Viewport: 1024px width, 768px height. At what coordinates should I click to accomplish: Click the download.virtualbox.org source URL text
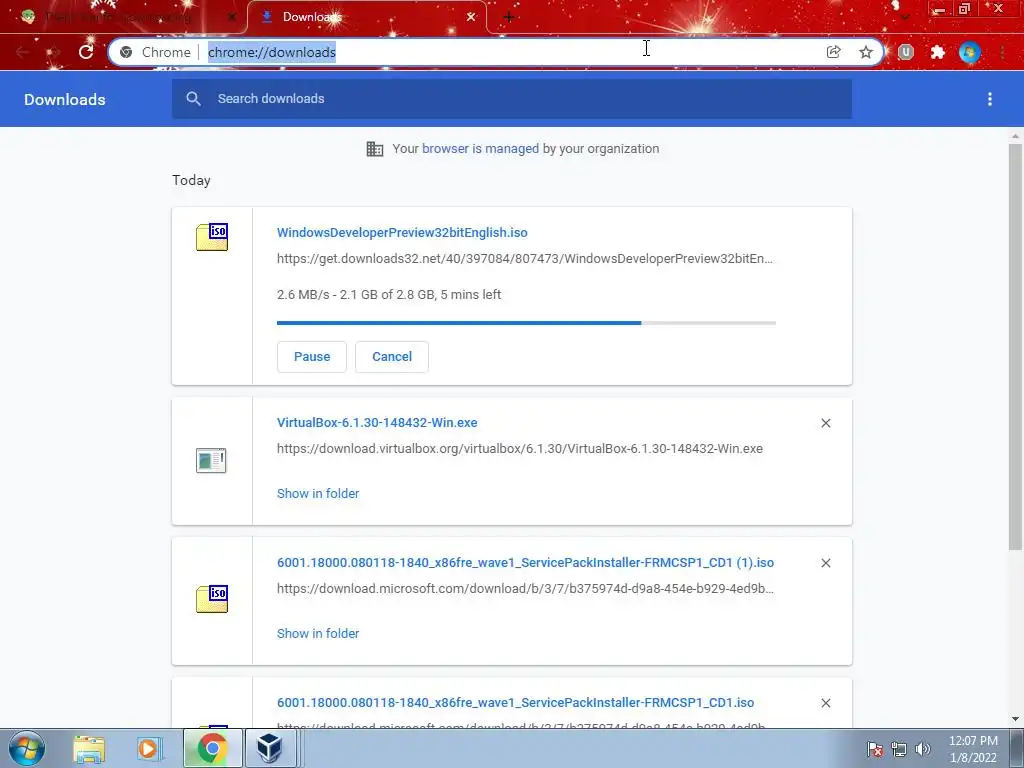pos(520,449)
